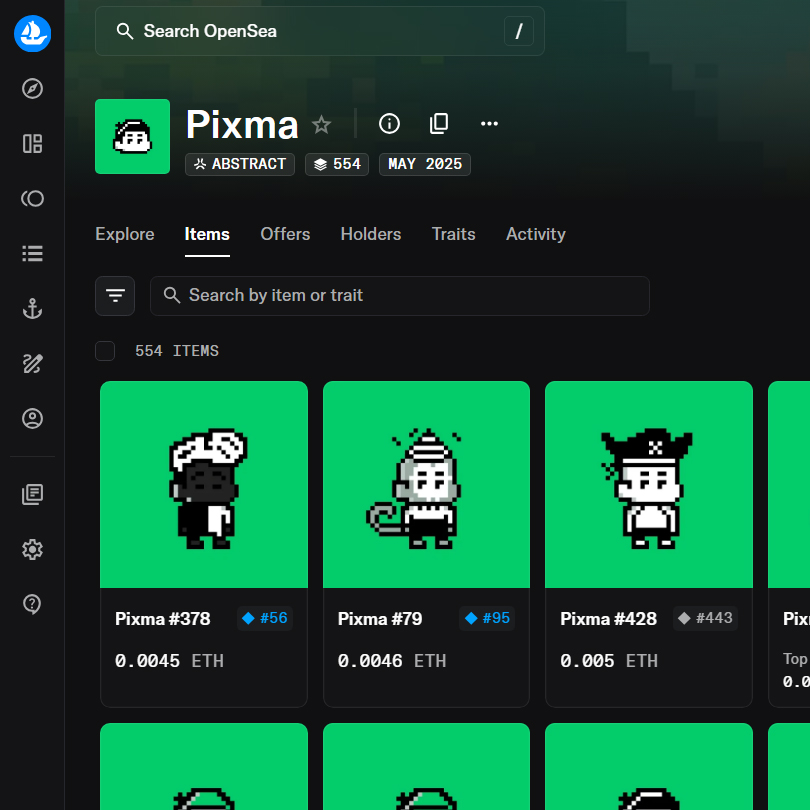Open the anchor rewards icon in sidebar
Viewport: 810px width, 810px height.
[32, 308]
